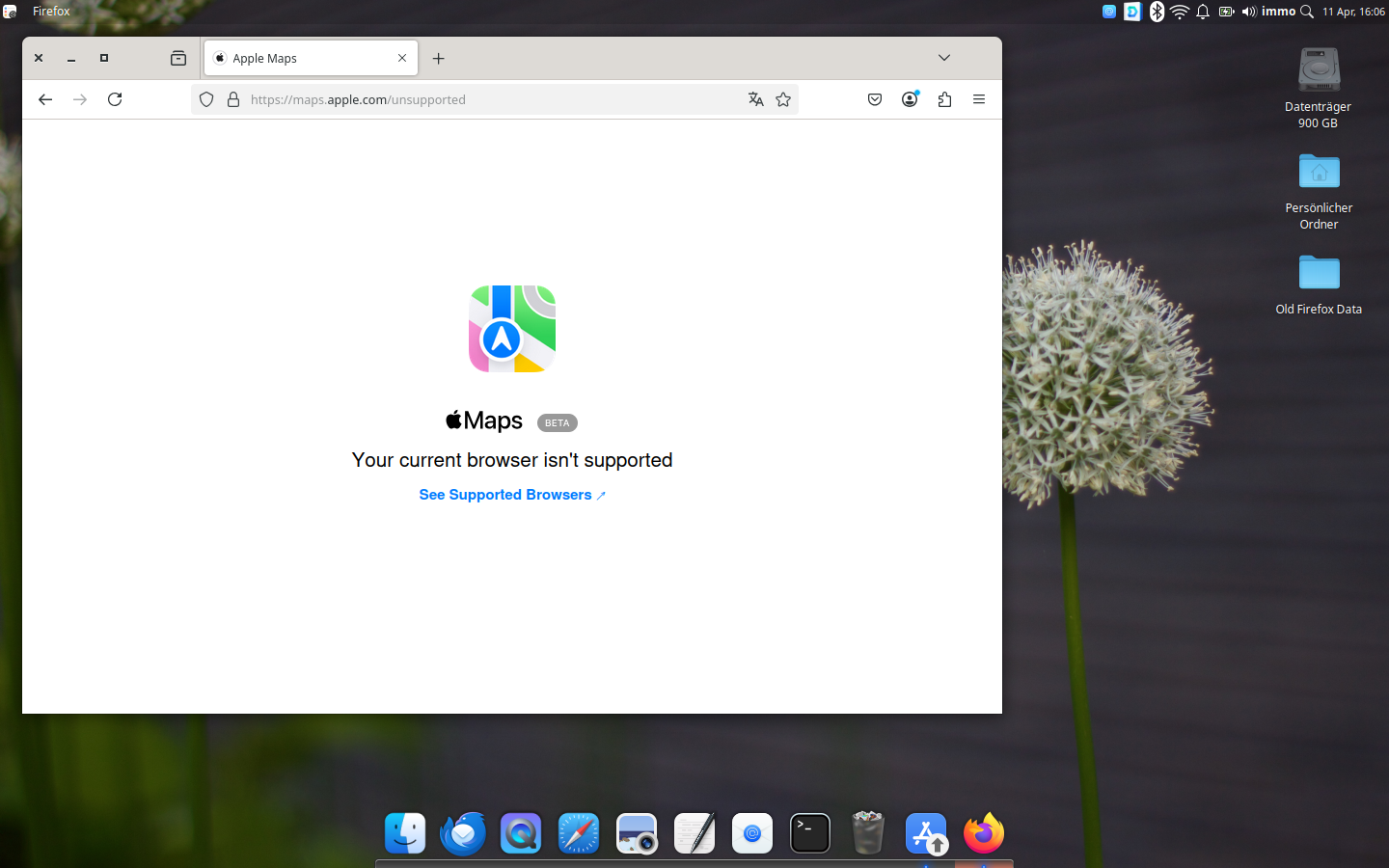The image size is (1389, 868).
Task: Save page to Pocket
Action: pyautogui.click(x=875, y=99)
